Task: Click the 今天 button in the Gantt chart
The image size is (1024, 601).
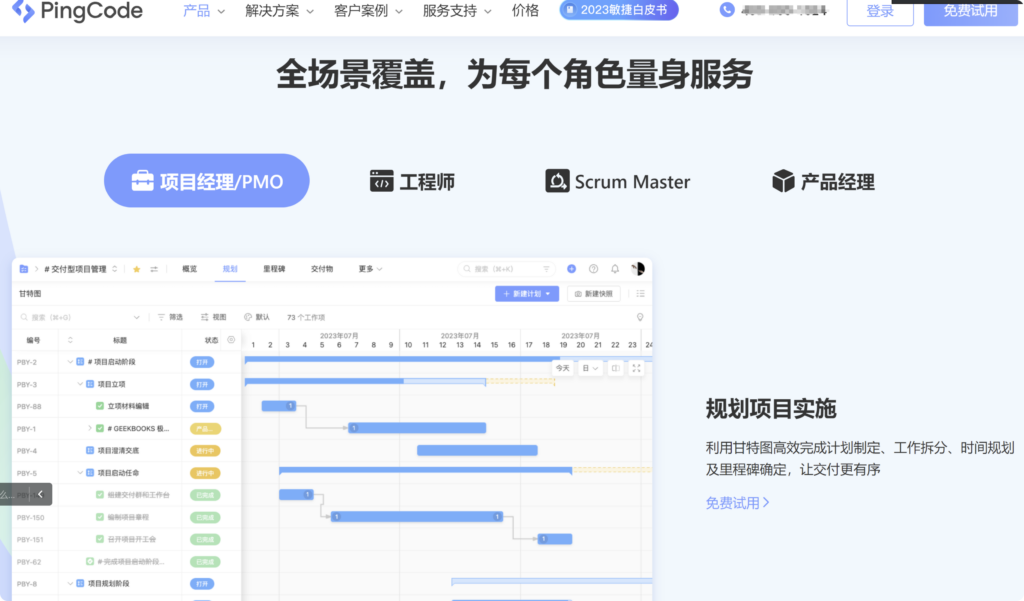Action: (562, 368)
